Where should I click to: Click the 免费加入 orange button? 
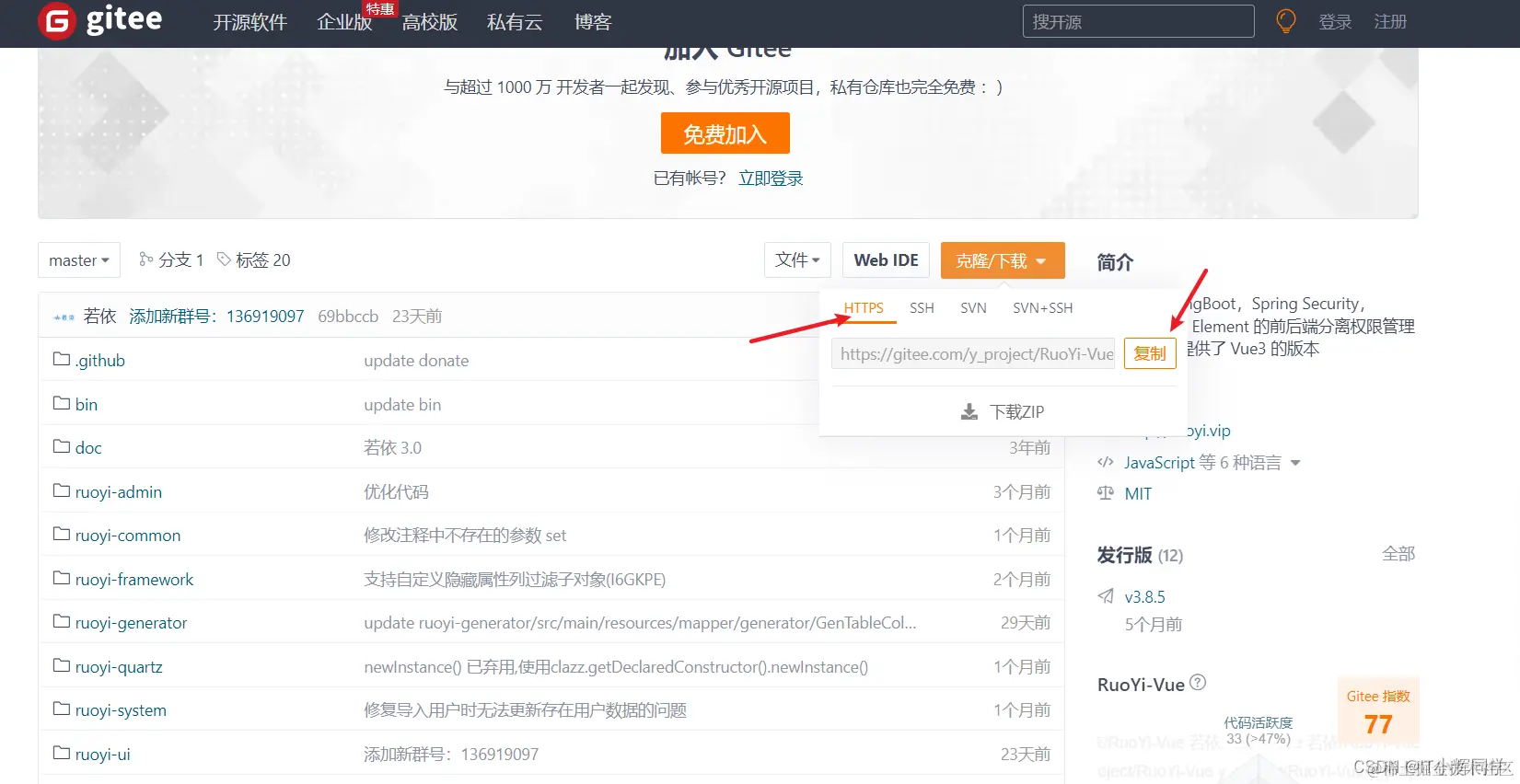pyautogui.click(x=725, y=133)
